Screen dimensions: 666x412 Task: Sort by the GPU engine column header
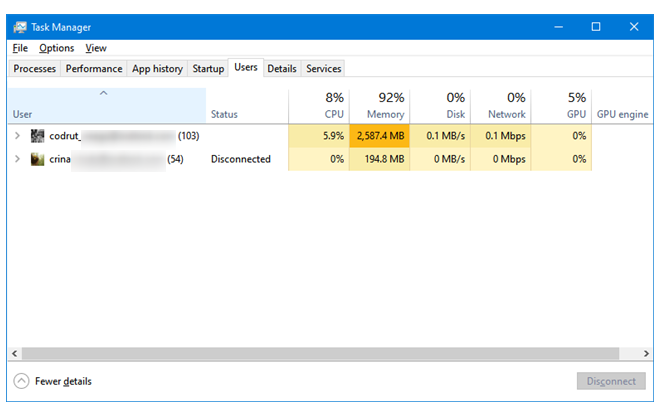[x=622, y=106]
